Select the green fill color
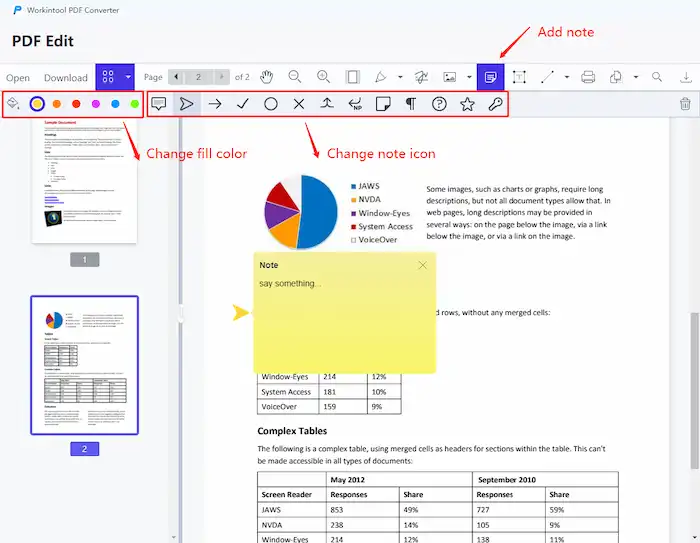 134,104
